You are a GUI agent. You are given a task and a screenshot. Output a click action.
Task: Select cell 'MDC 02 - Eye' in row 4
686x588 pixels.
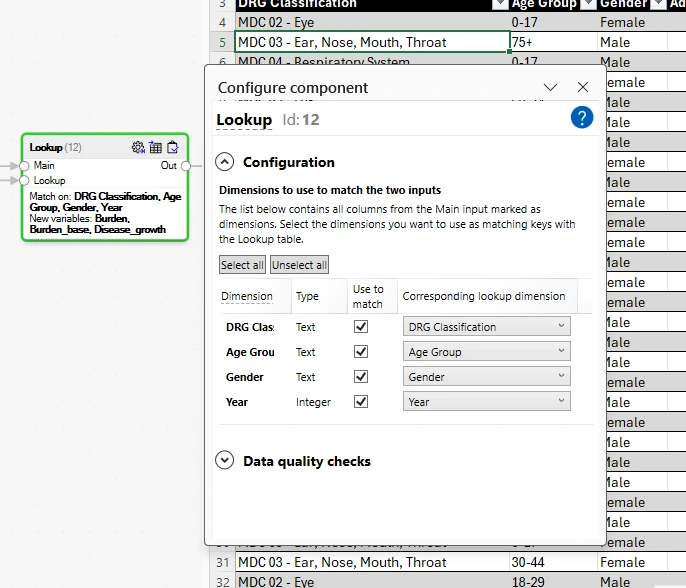(372, 22)
